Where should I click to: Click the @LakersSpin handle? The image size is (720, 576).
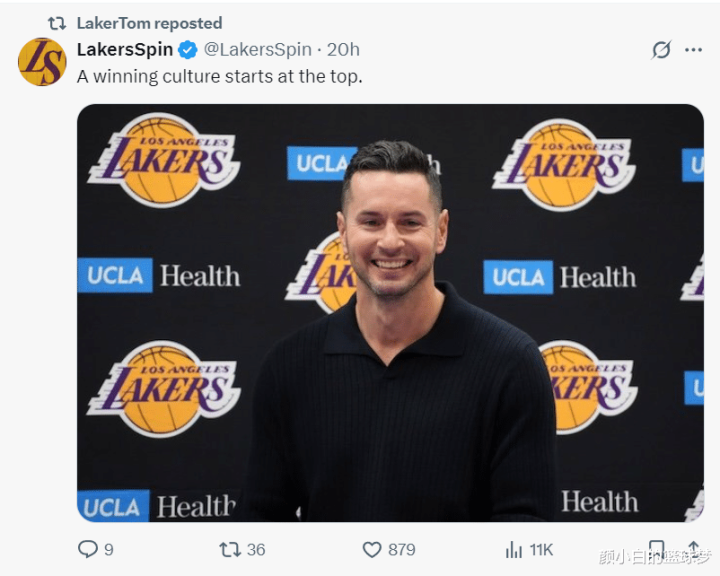[259, 50]
